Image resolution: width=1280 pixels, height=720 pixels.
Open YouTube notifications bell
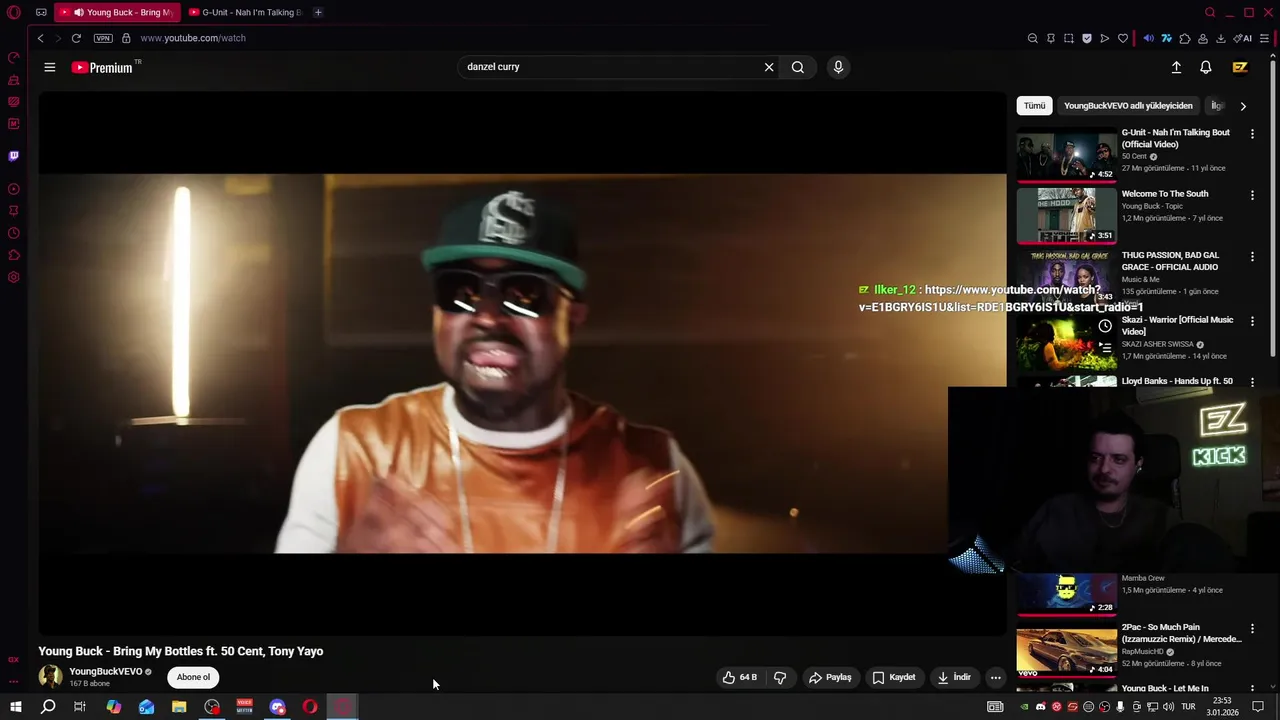[x=1206, y=67]
